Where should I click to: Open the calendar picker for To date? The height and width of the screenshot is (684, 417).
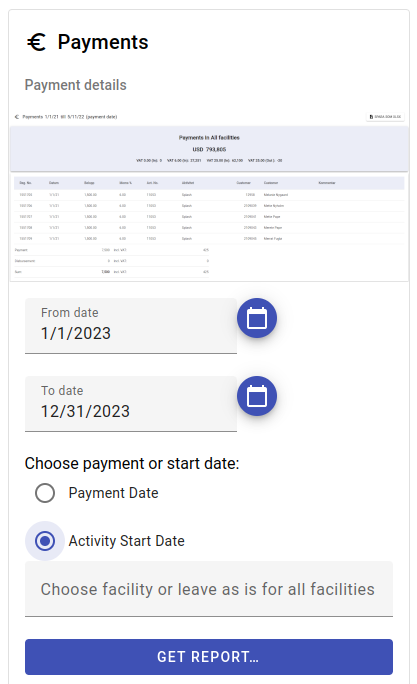[x=257, y=396]
